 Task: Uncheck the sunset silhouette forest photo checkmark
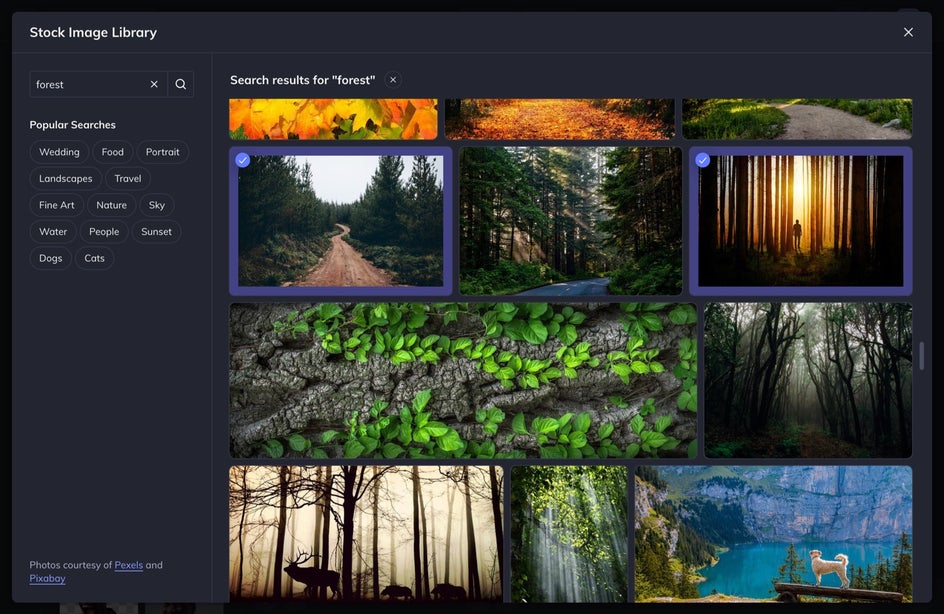[x=703, y=160]
